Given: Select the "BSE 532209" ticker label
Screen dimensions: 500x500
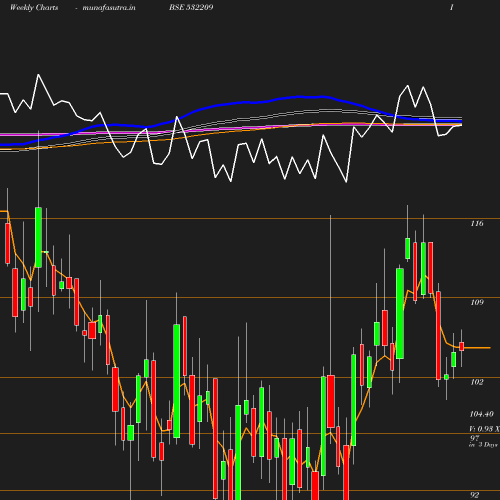Looking at the screenshot, I should tap(191, 7).
